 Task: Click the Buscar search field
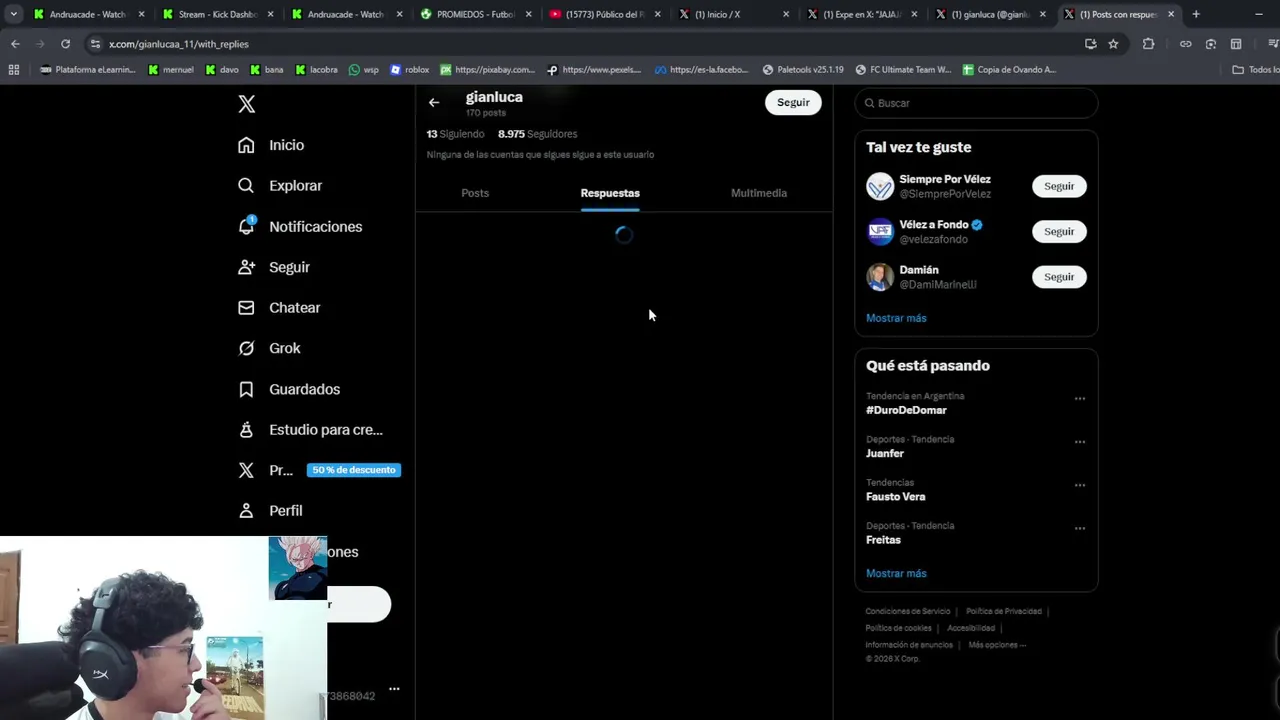coord(976,103)
